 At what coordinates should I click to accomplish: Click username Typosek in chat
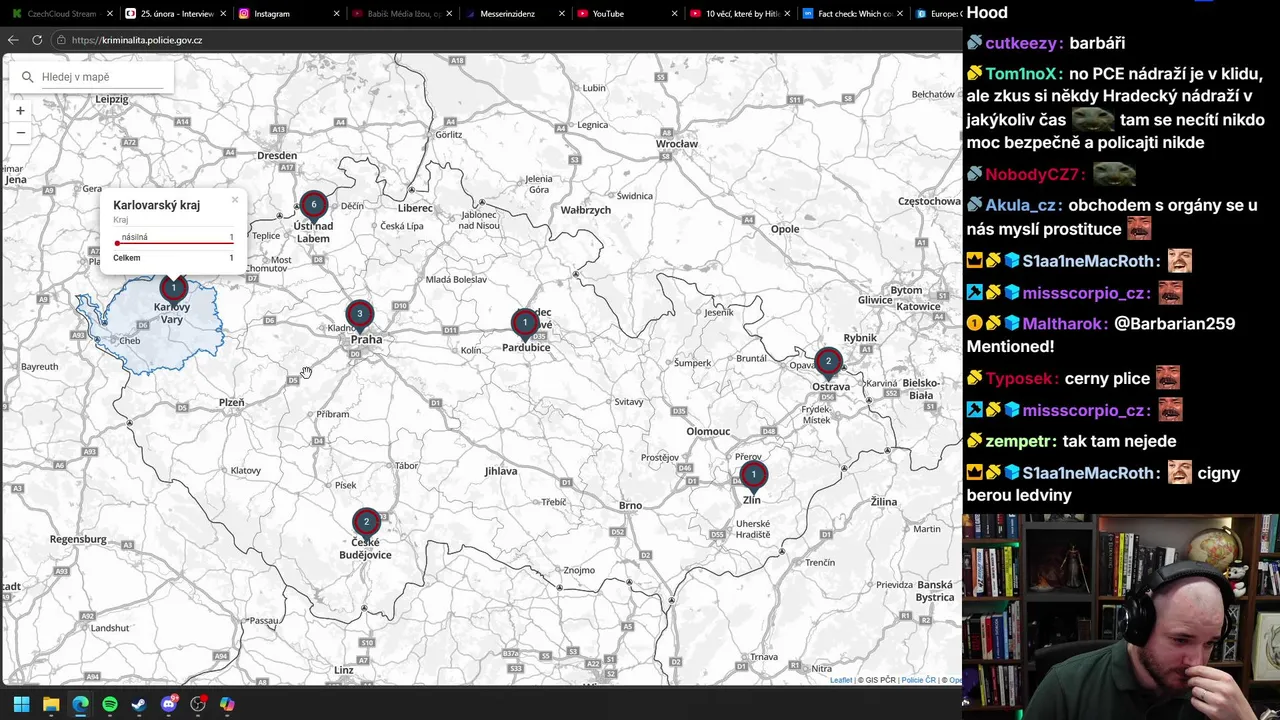pos(1020,379)
